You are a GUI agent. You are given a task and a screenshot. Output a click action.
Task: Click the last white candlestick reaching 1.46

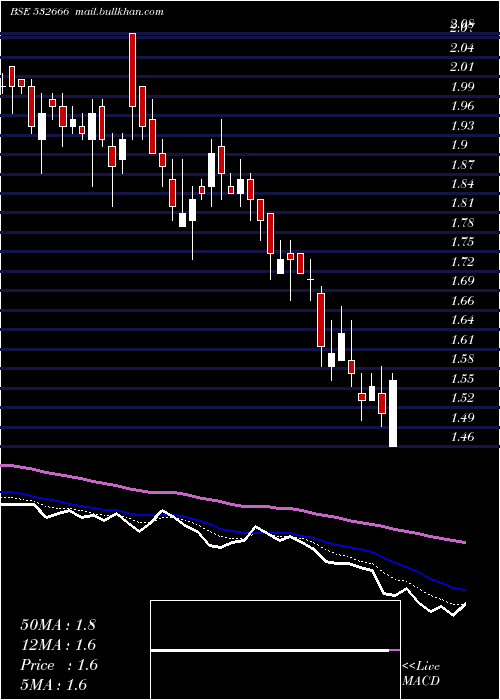pyautogui.click(x=393, y=413)
